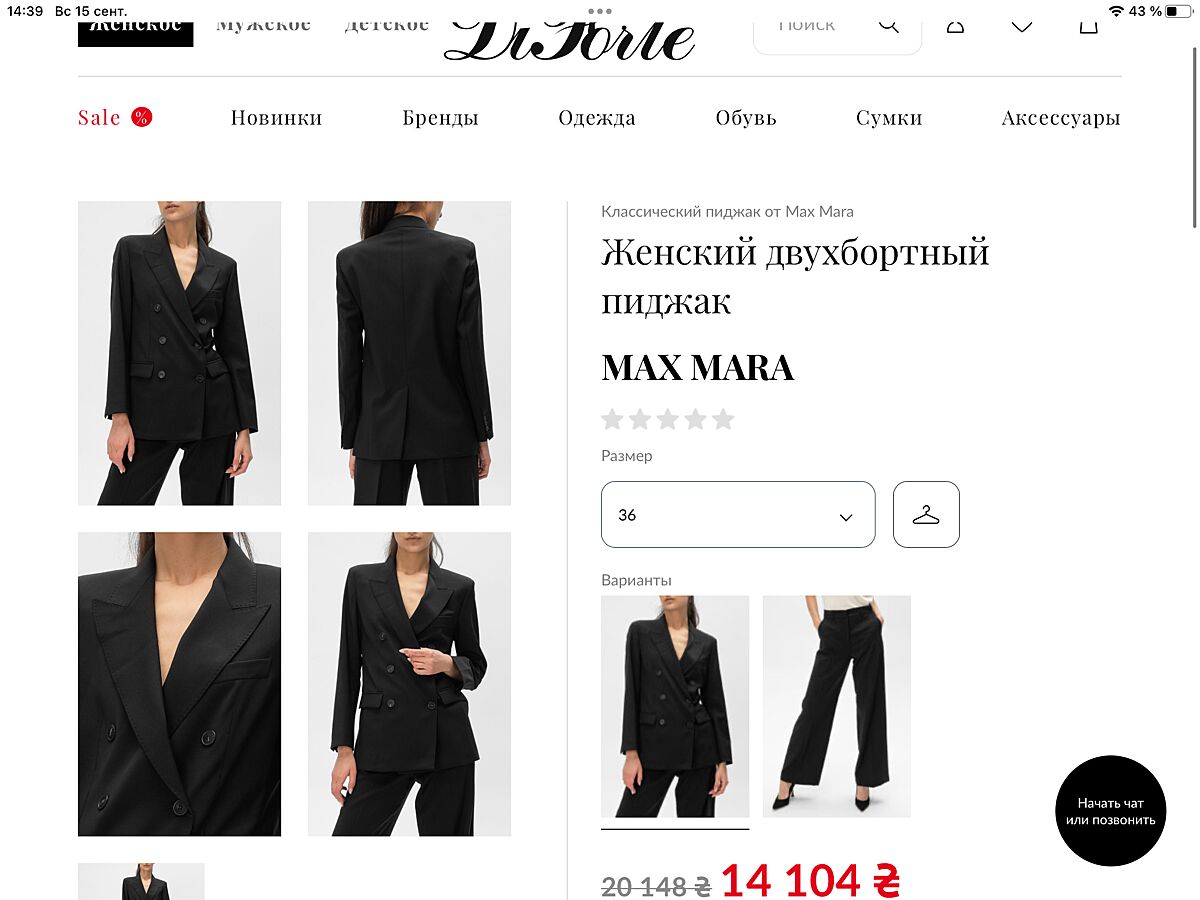This screenshot has height=900, width=1200.
Task: Click the red Sale percent badge
Action: [142, 118]
